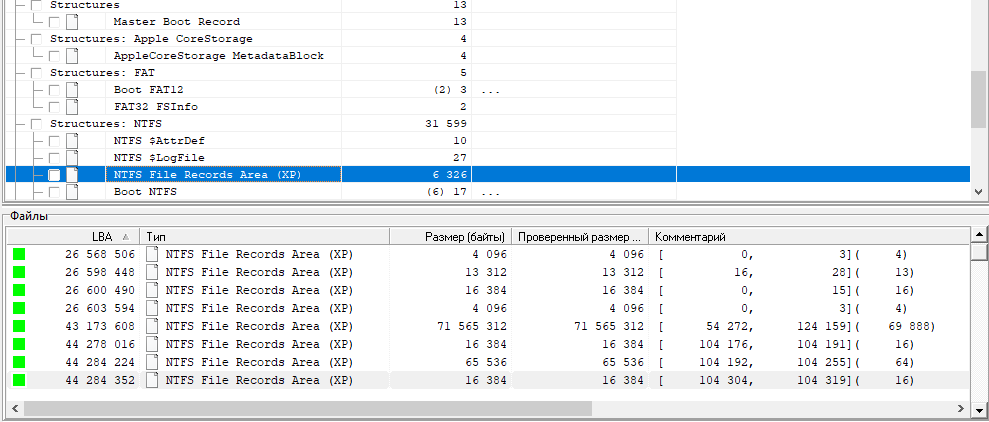Select the Structures: NTFS tree node

106,124
